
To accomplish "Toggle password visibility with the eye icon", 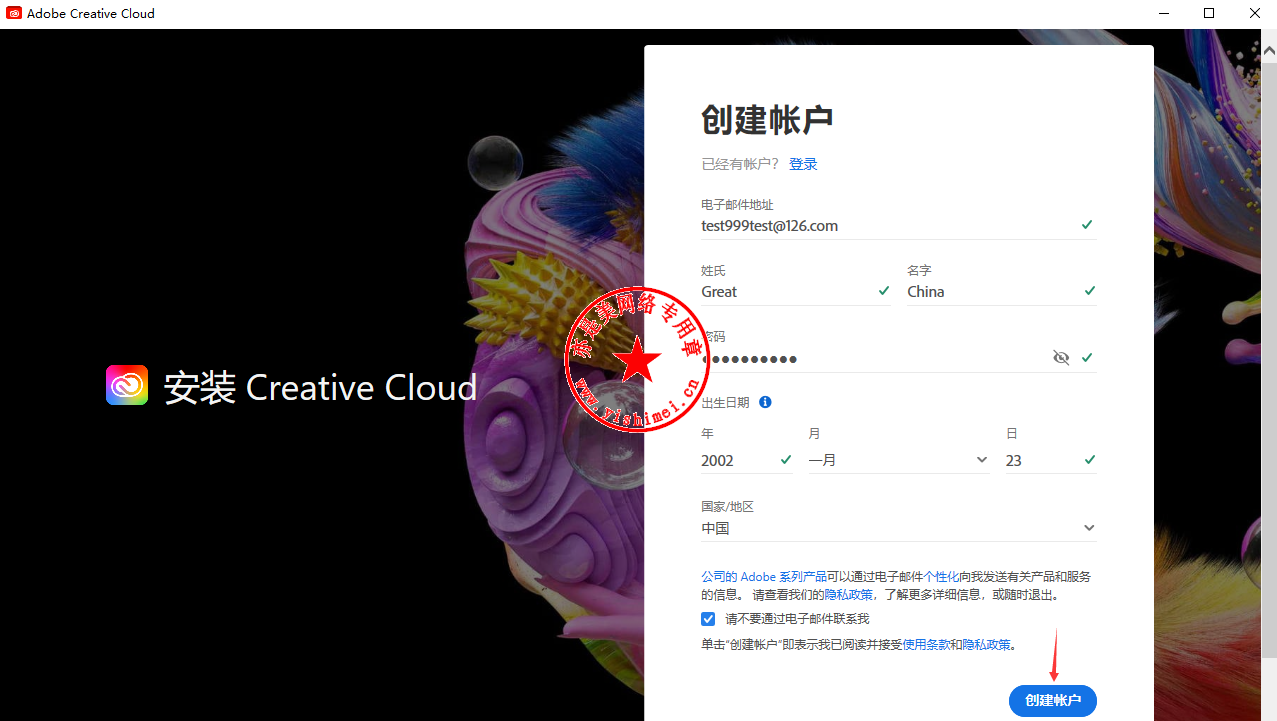I will point(1061,358).
